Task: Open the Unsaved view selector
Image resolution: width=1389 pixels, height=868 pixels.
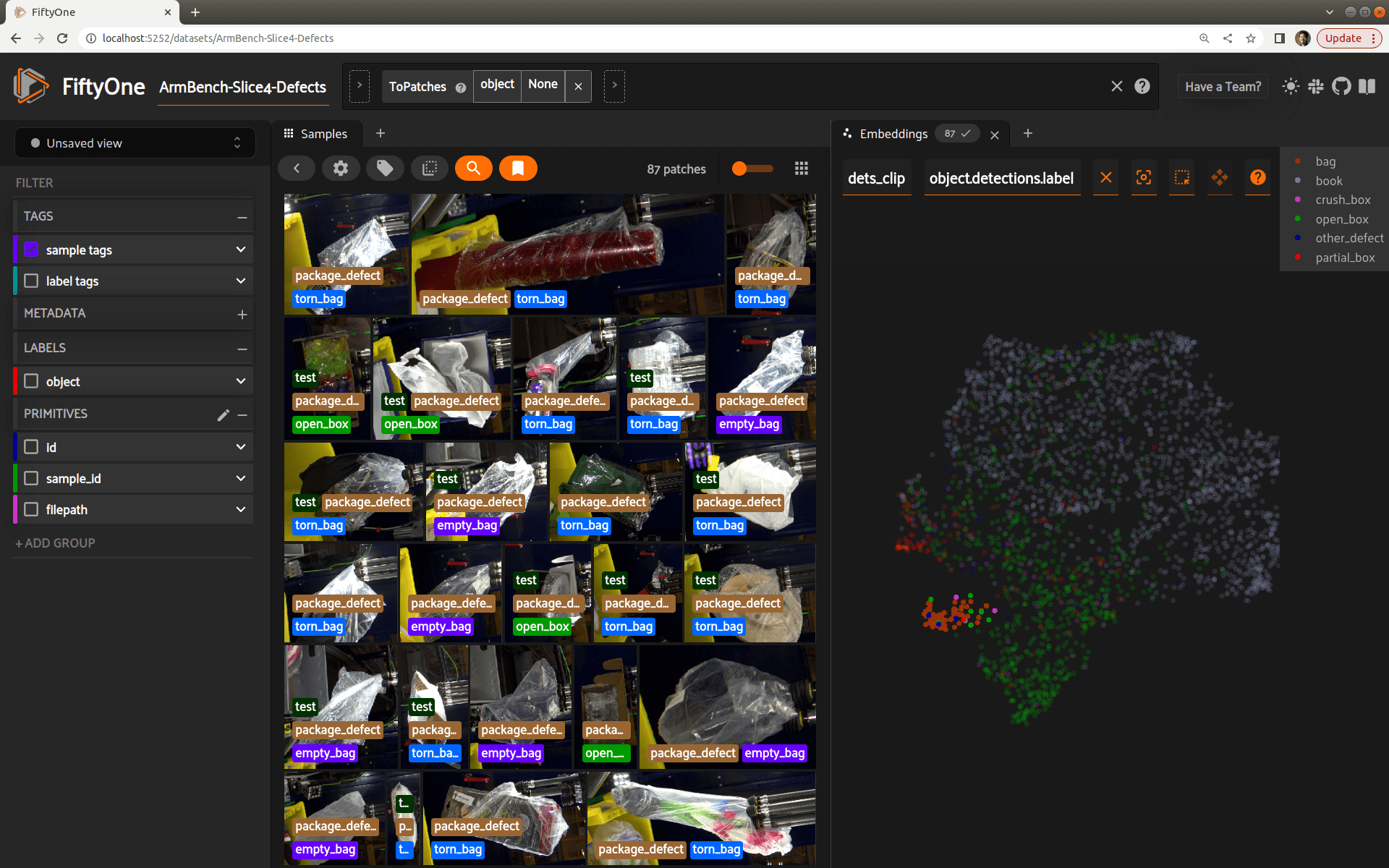Action: click(135, 143)
